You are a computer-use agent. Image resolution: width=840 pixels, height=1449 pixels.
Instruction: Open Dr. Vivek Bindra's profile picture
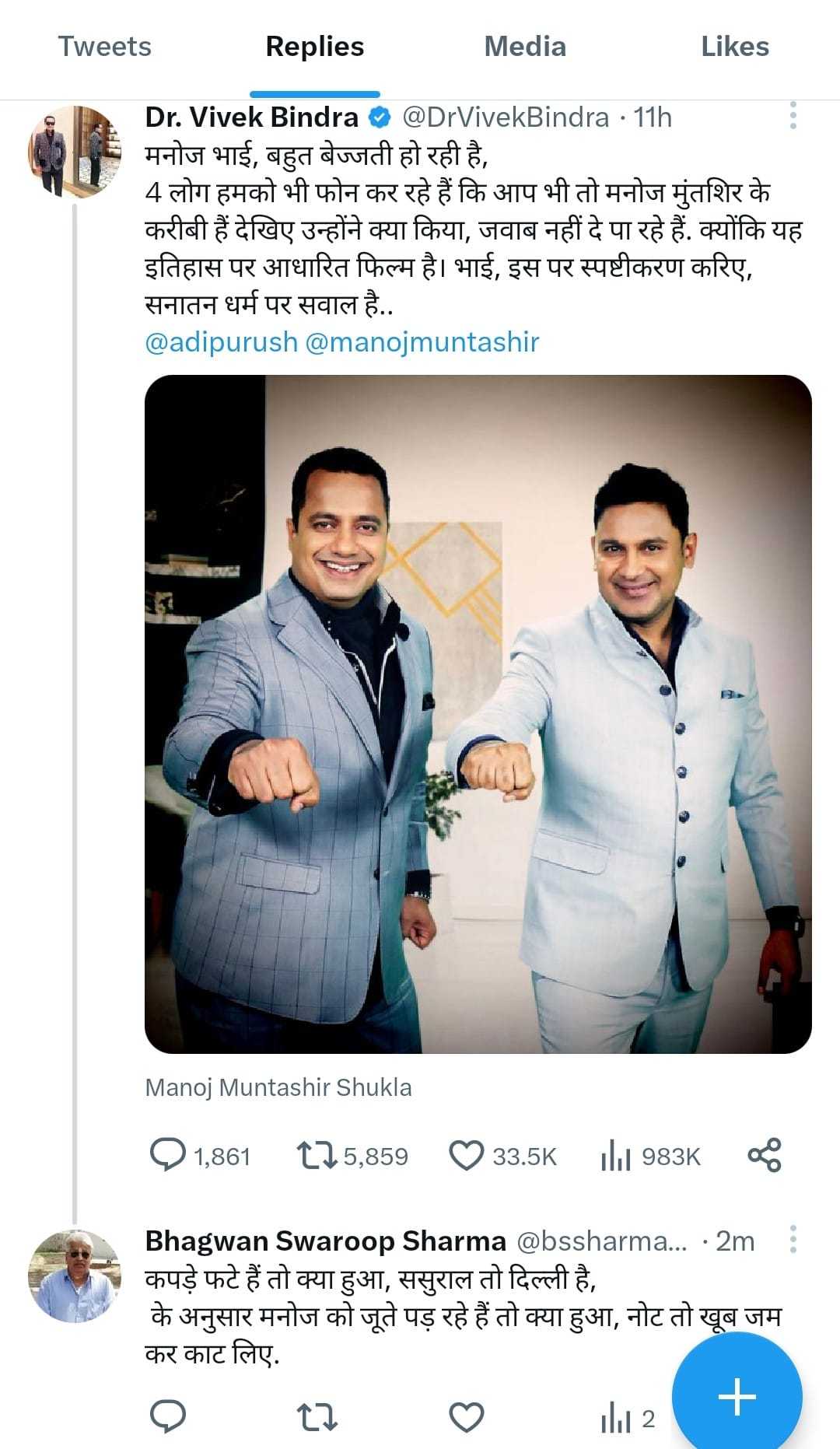pos(75,152)
